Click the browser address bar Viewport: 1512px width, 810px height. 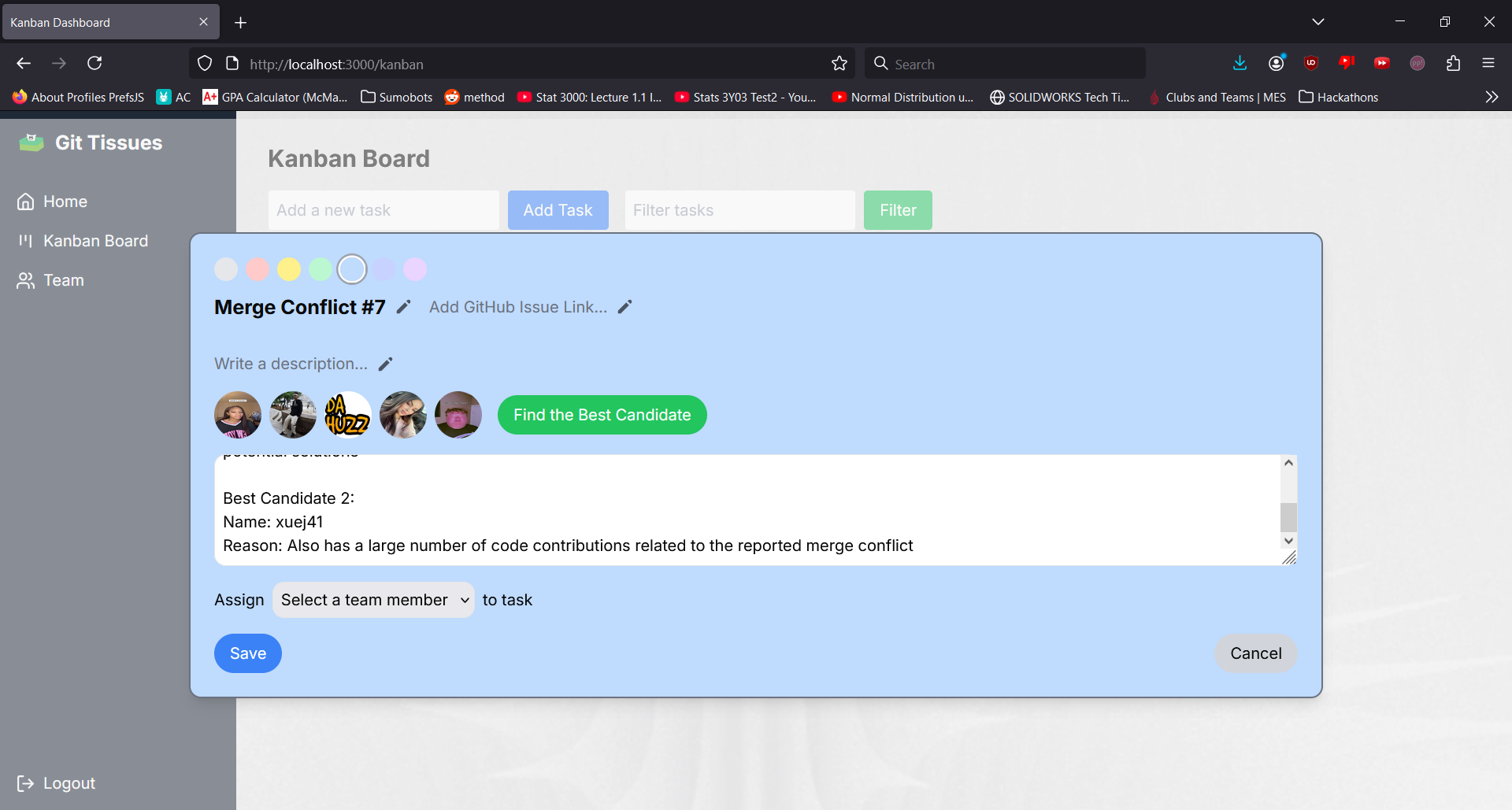(x=522, y=64)
